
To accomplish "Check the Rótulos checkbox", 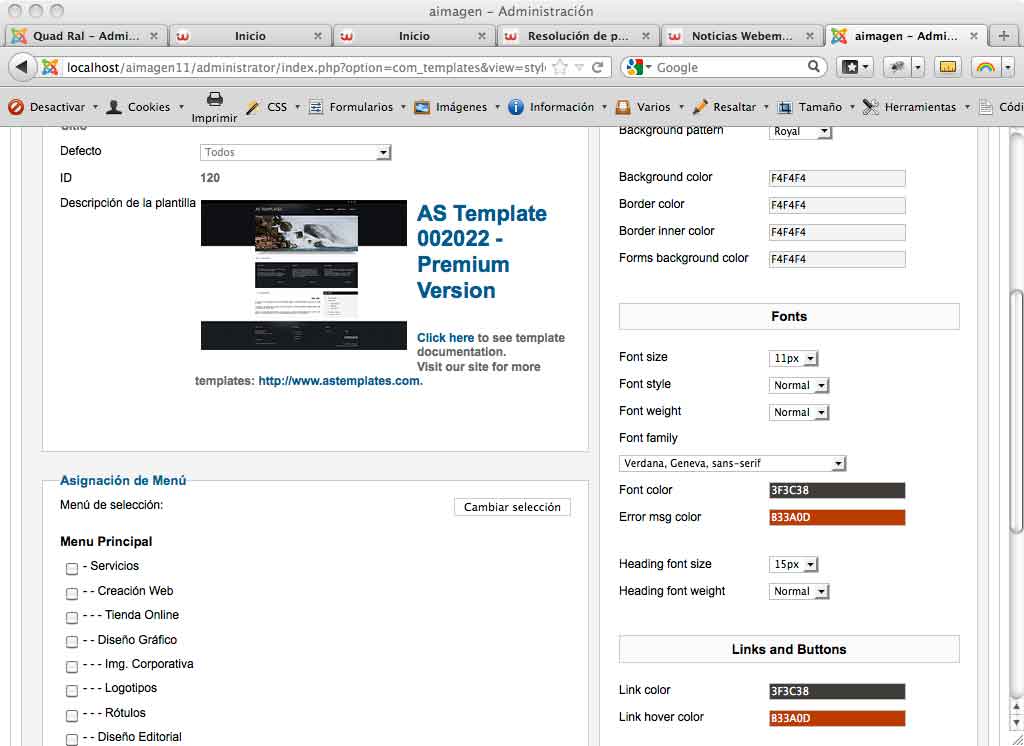I will coord(72,716).
